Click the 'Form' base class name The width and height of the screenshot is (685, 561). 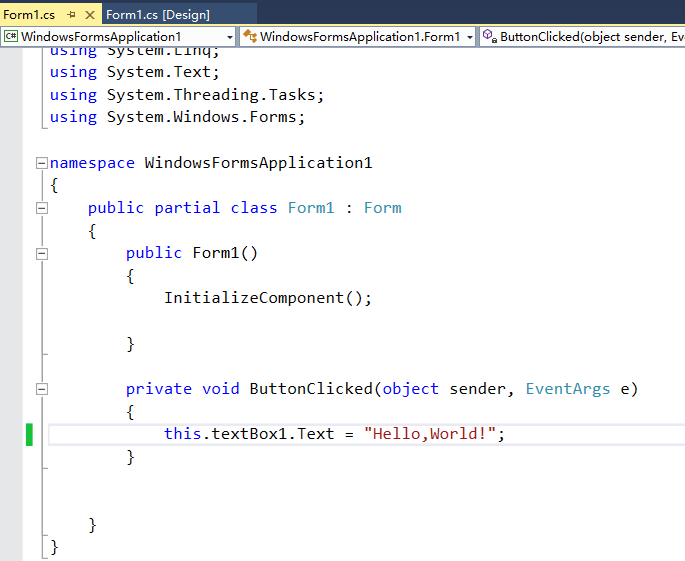pyautogui.click(x=383, y=208)
